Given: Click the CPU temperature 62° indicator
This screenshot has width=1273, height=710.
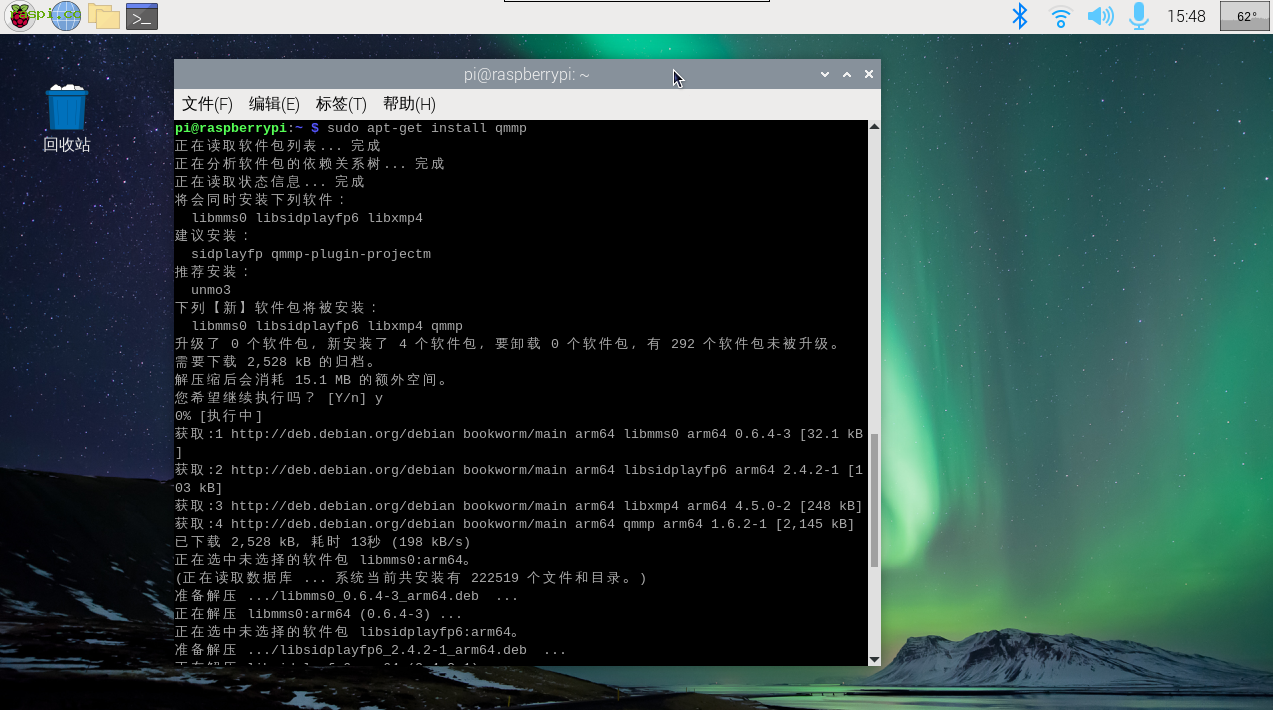Looking at the screenshot, I should [x=1245, y=16].
